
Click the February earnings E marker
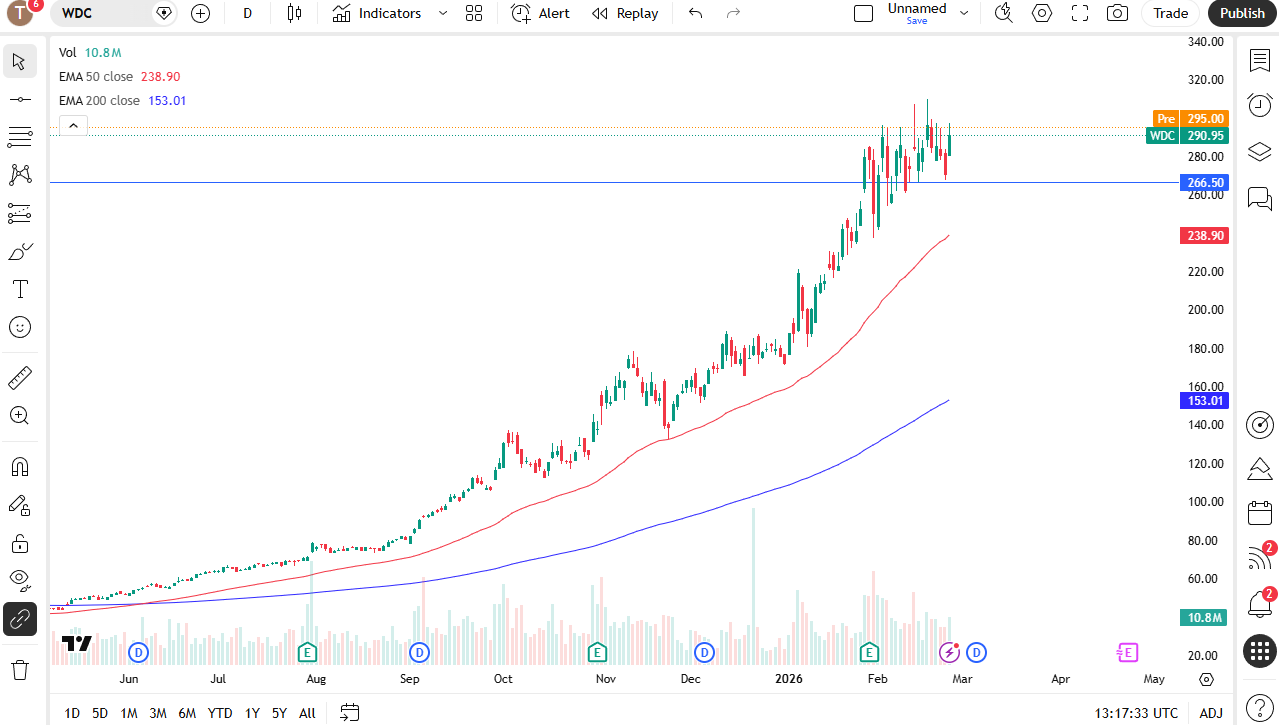tap(869, 653)
